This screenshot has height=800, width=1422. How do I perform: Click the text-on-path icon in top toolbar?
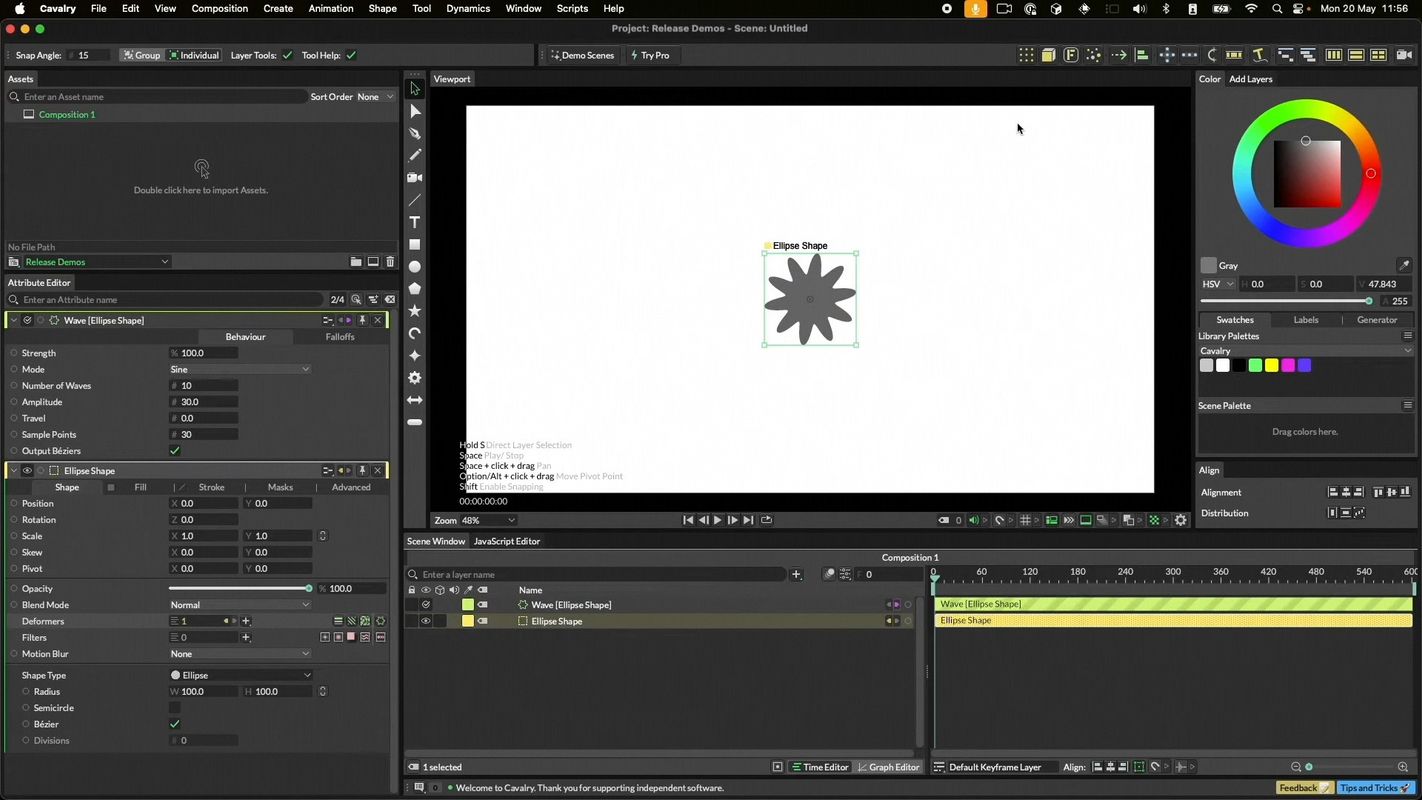pos(1259,55)
